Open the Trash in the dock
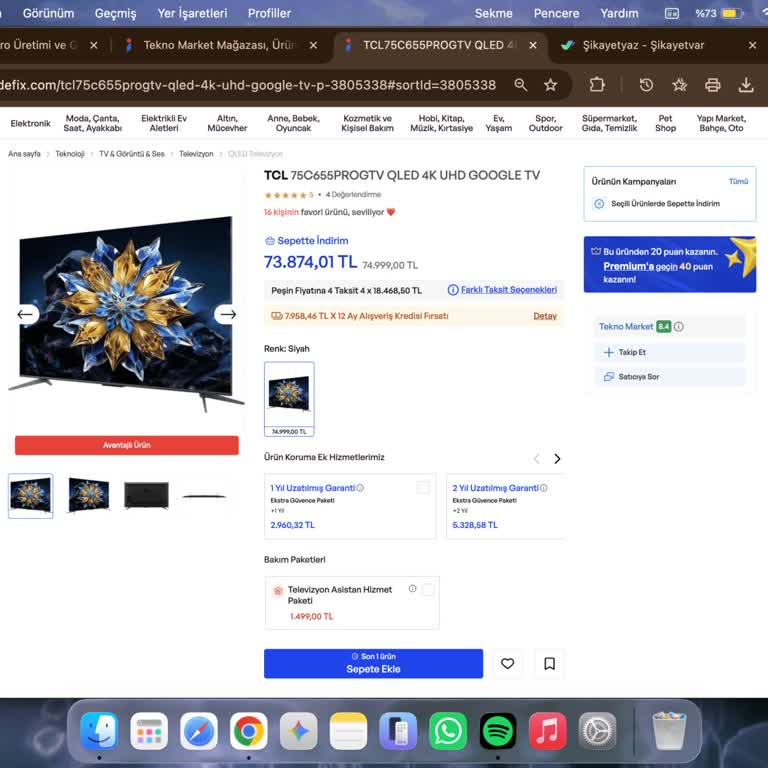768x768 pixels. [x=669, y=731]
